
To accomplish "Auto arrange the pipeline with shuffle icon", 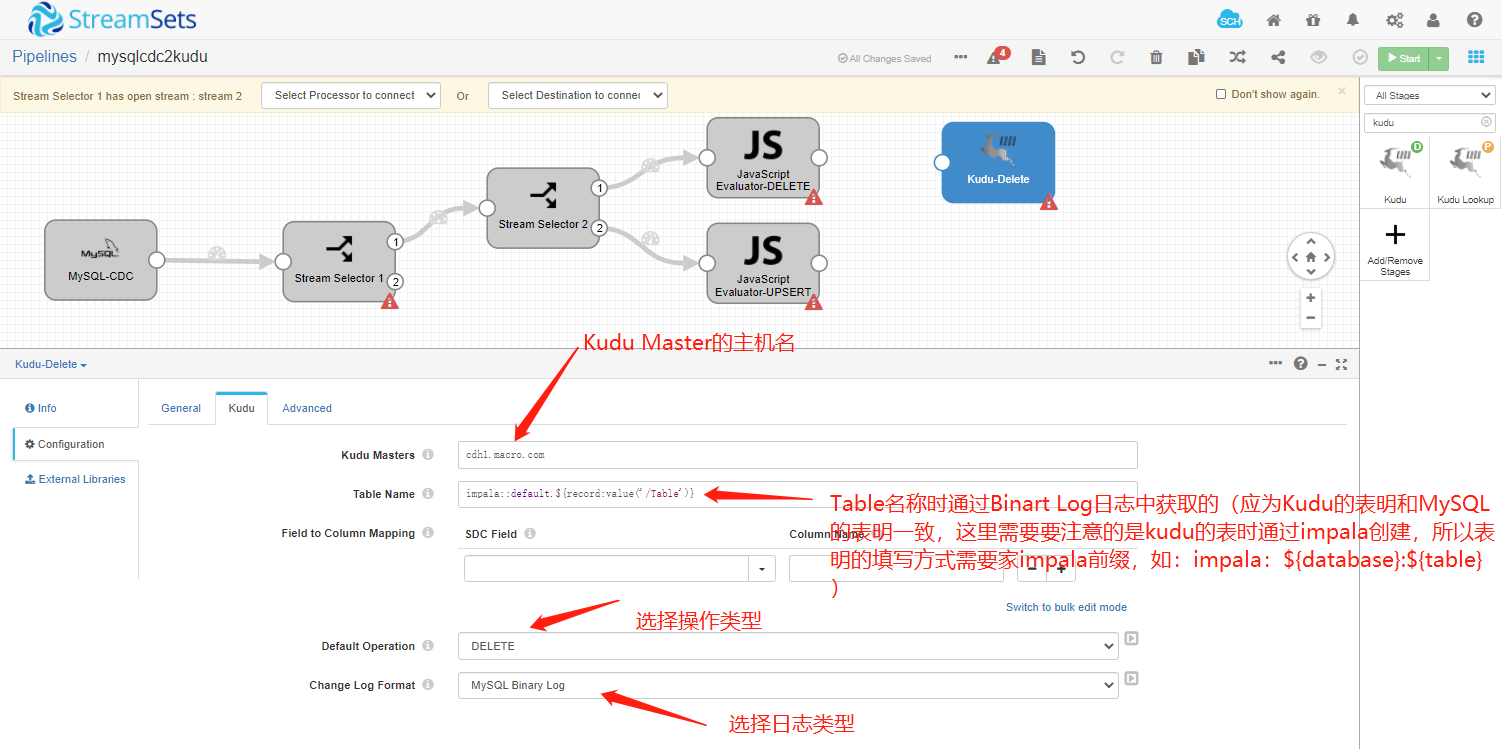I will click(x=1237, y=57).
